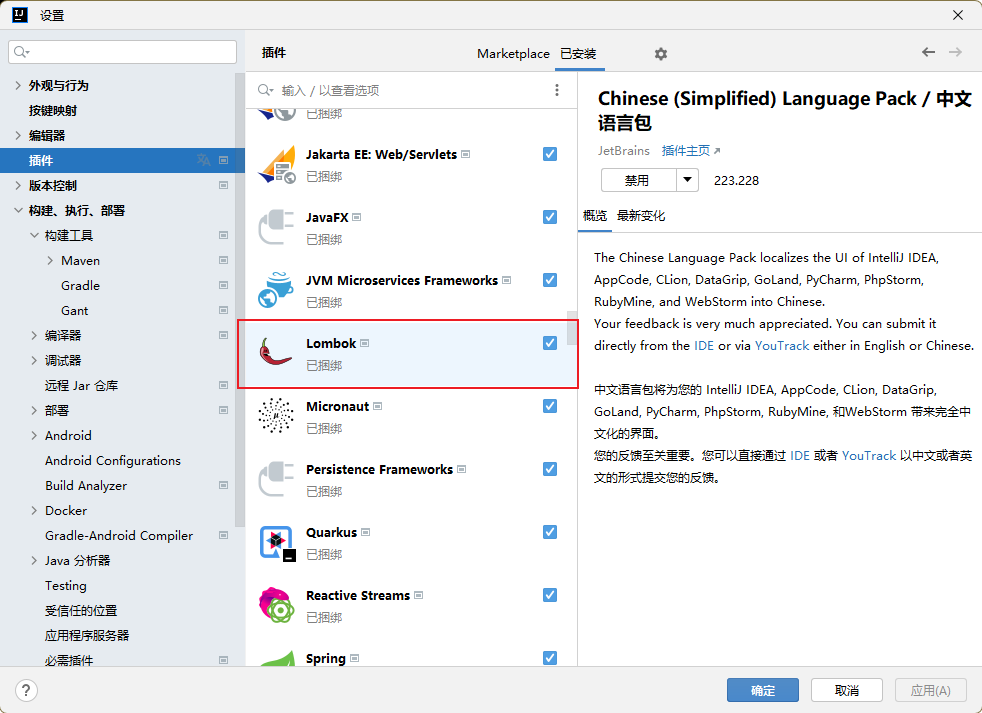
Task: Go forward using the right arrow
Action: tap(955, 52)
